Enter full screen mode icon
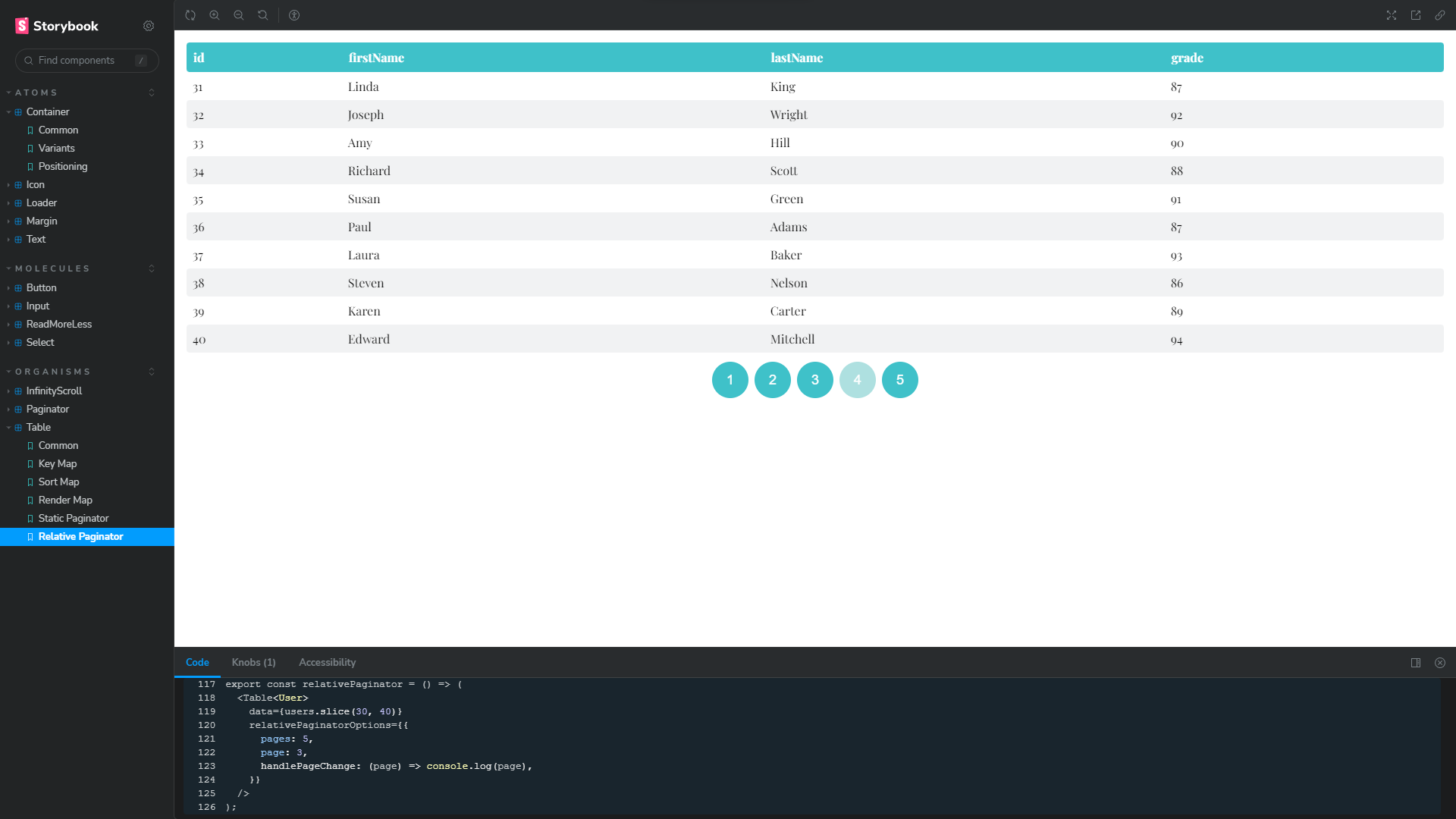This screenshot has width=1456, height=819. (1392, 15)
